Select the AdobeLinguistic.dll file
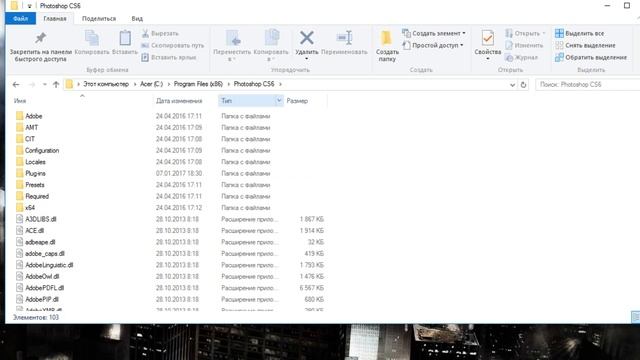Screen dimensions: 640x360 coord(49,265)
